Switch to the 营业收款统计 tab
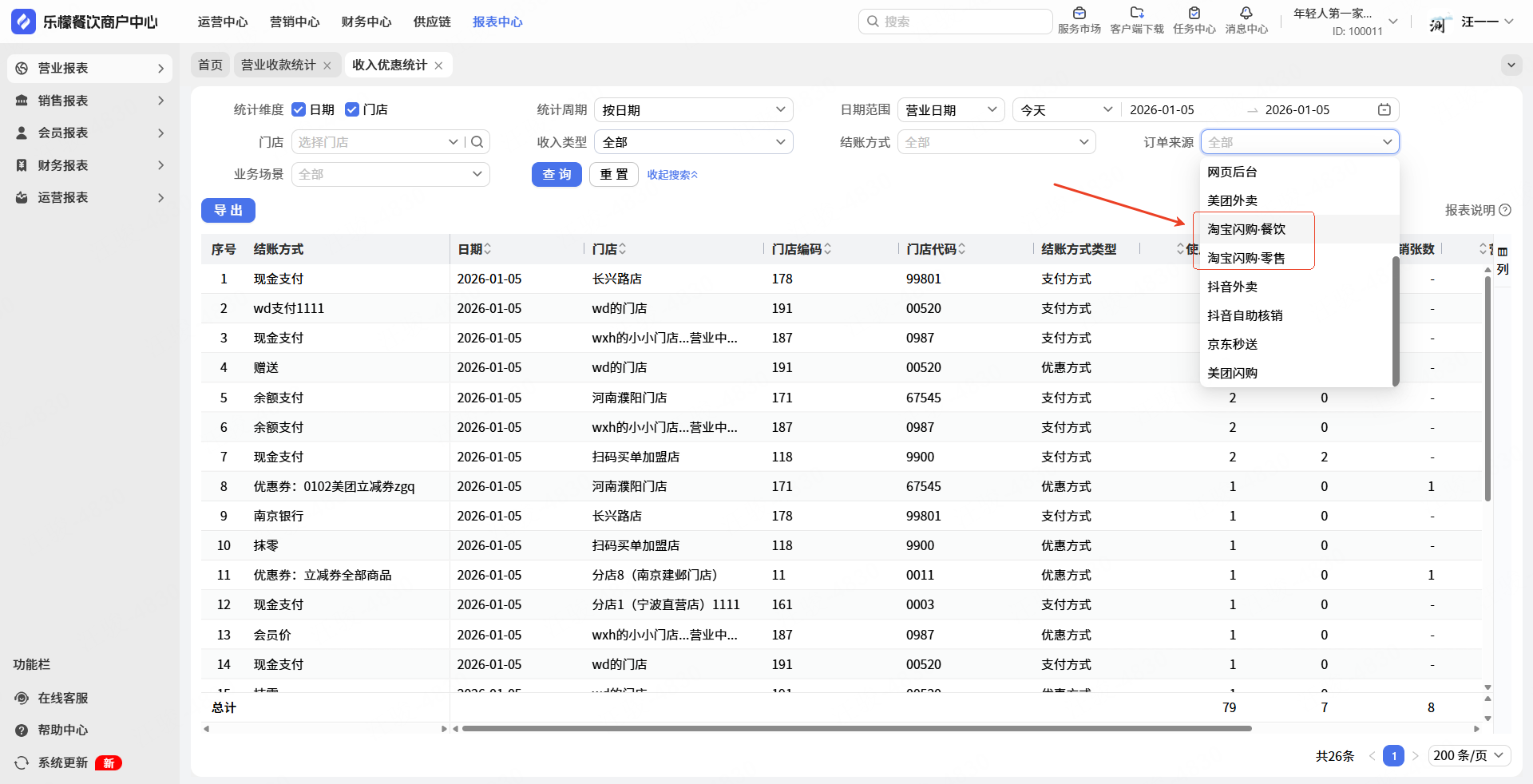The height and width of the screenshot is (784, 1533). pyautogui.click(x=278, y=65)
